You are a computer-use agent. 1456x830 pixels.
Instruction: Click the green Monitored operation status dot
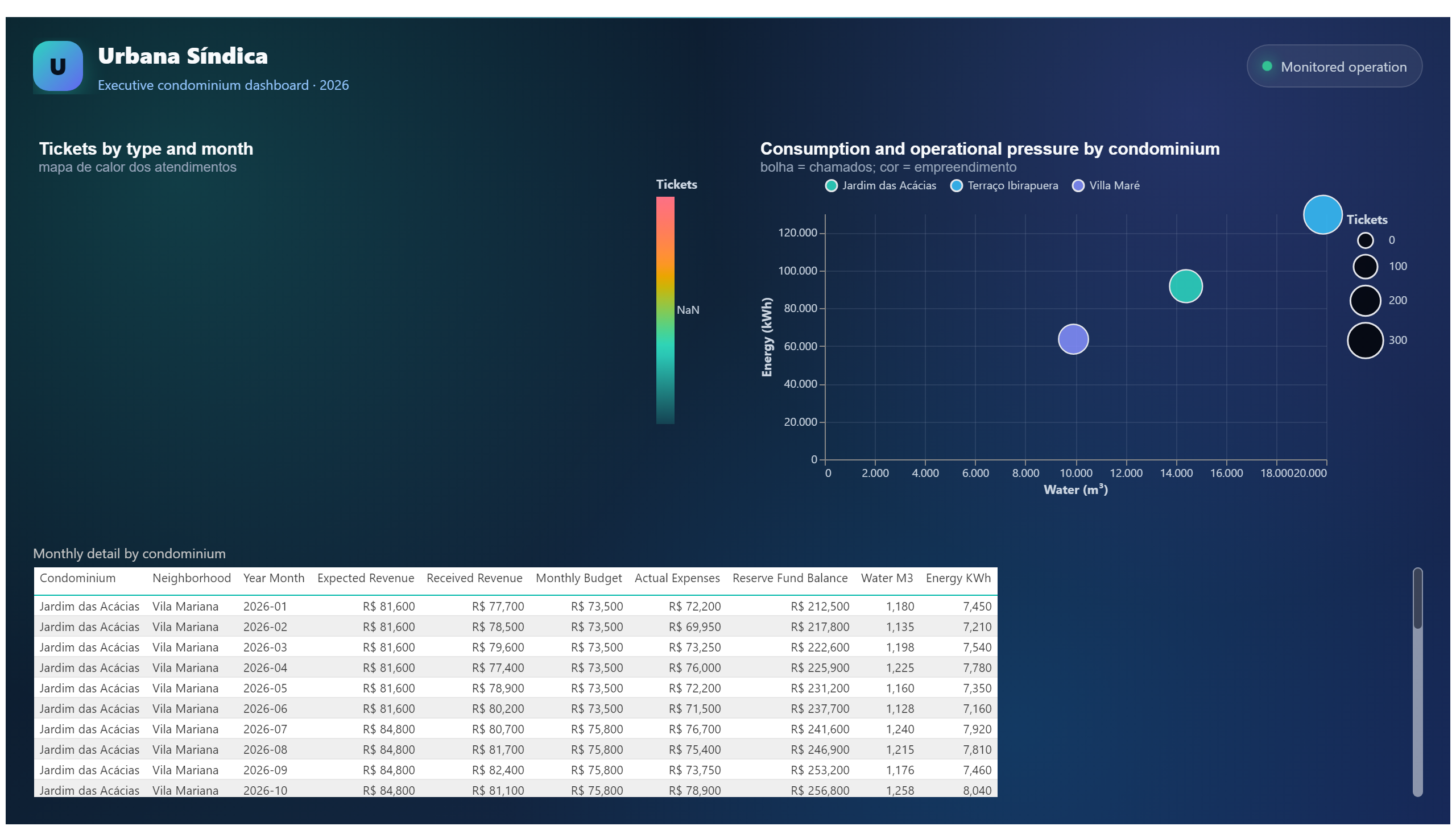[1267, 66]
